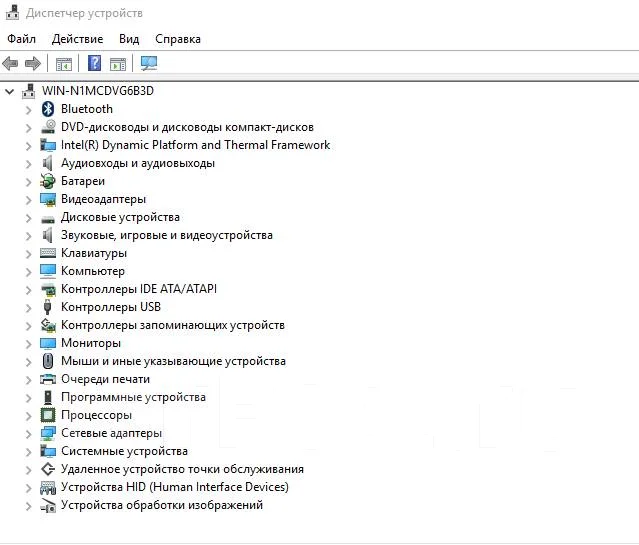Click the Контроллеры USB plug icon
Screen dimensions: 639x545
[47, 307]
